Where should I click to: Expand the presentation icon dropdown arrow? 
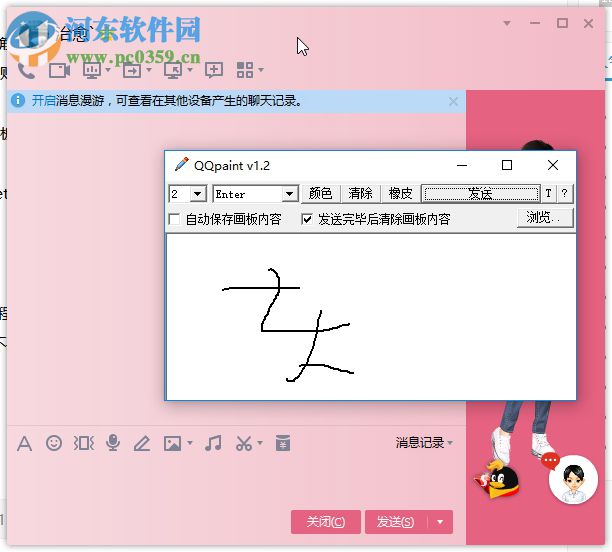108,70
